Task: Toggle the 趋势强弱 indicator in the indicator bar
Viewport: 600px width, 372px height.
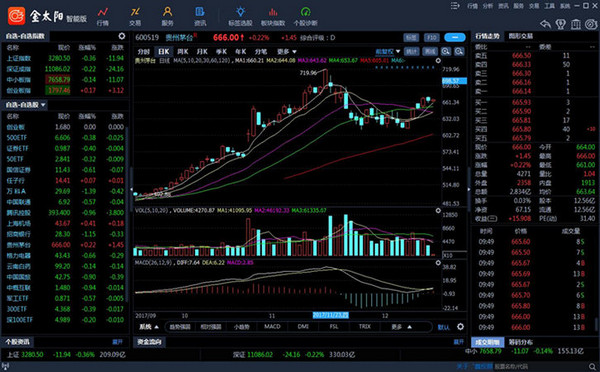Action: pos(180,327)
